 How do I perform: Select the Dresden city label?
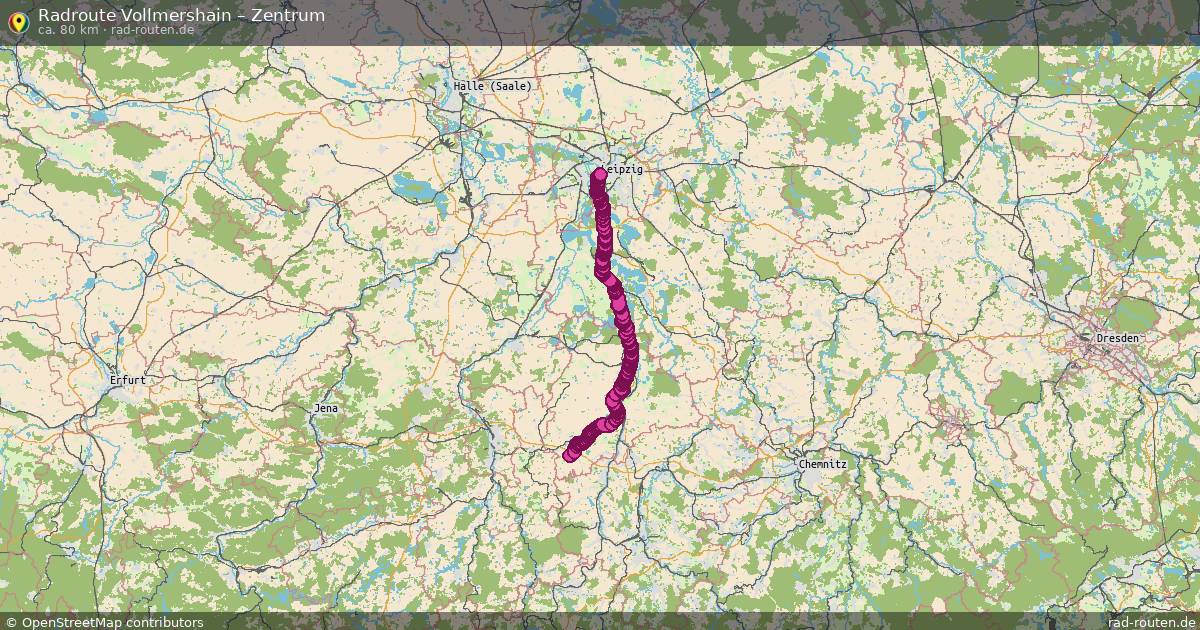(1118, 338)
